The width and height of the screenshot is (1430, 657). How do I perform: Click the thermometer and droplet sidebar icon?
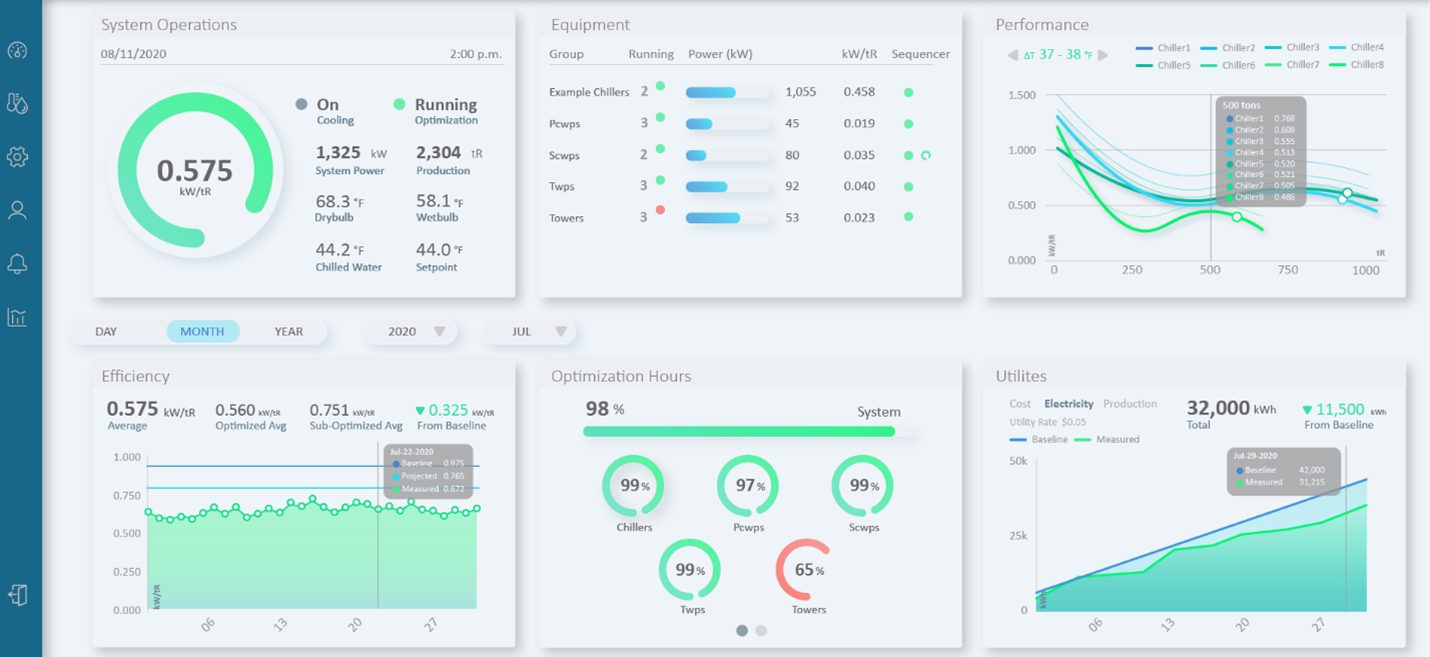(x=17, y=103)
